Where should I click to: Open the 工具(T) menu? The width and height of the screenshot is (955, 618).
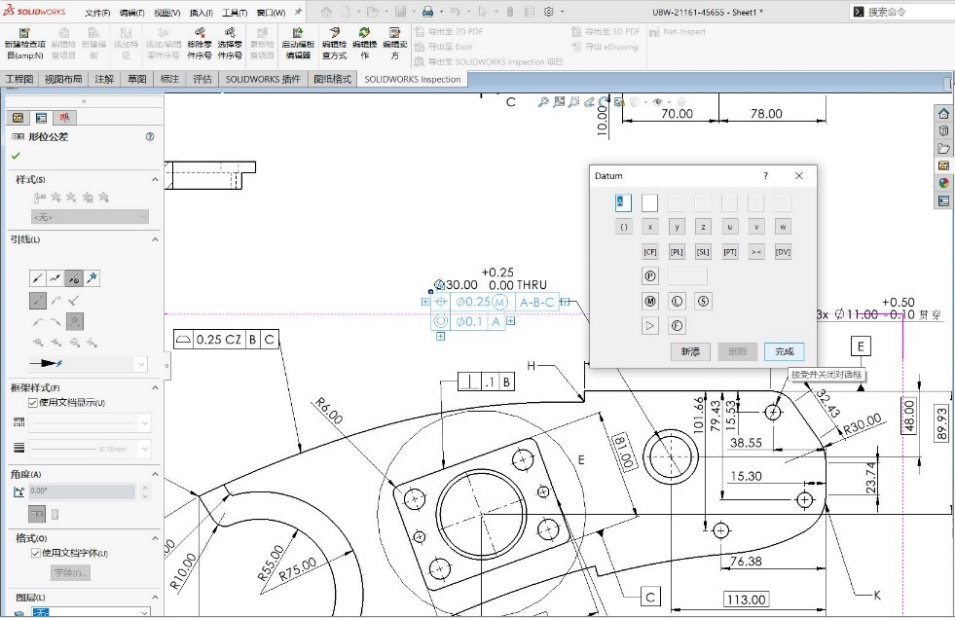click(234, 13)
